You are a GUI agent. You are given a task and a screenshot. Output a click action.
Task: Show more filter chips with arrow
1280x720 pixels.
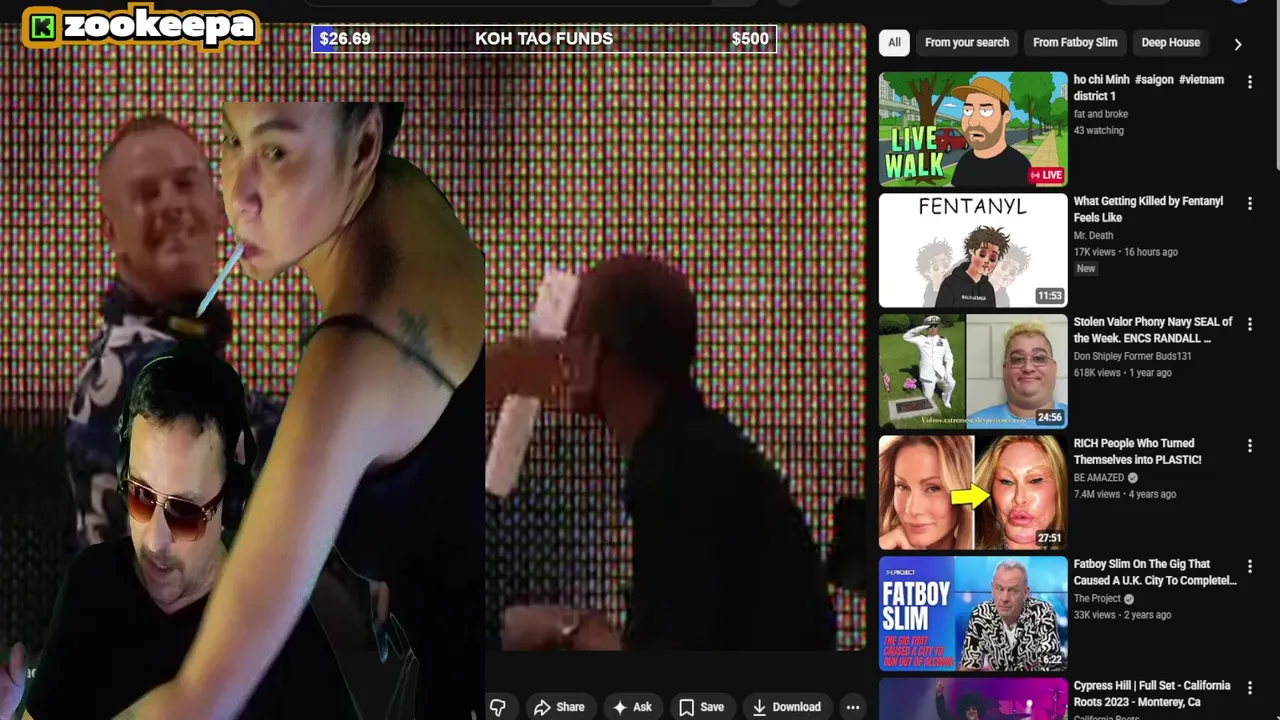[x=1237, y=44]
